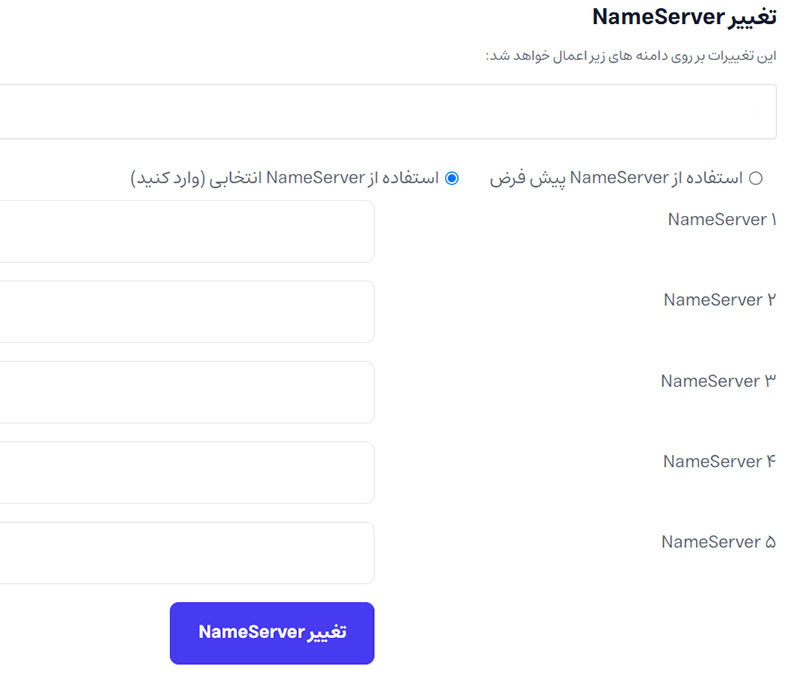Select the default NameServer (پیش فرض) radio button

755,179
